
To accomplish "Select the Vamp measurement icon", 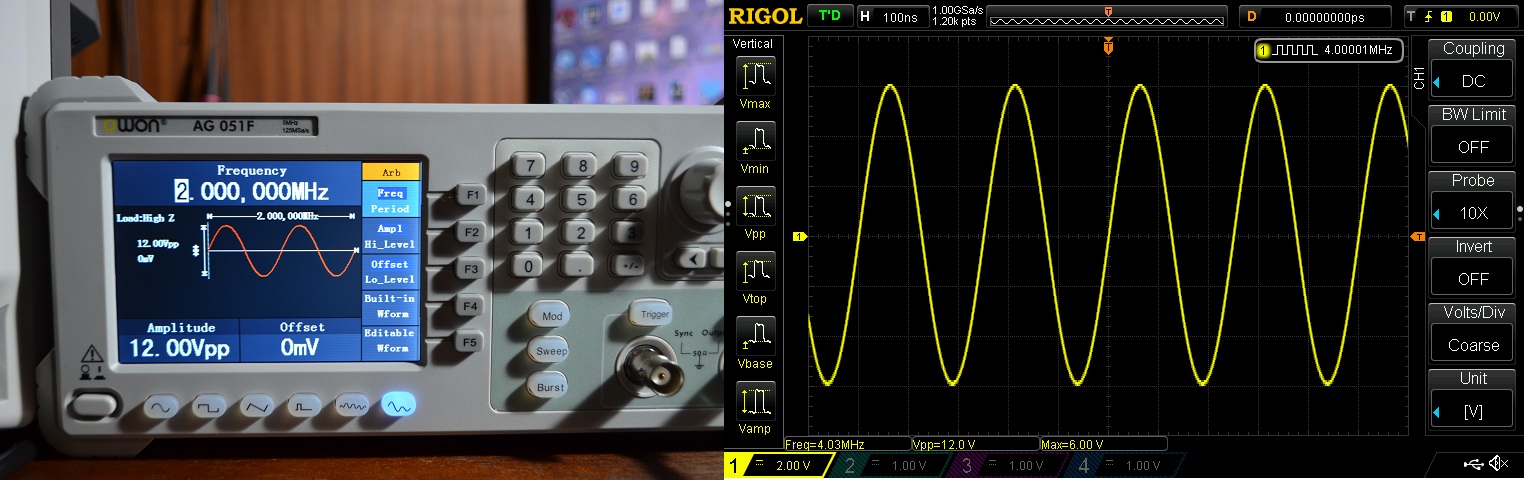I will click(755, 402).
